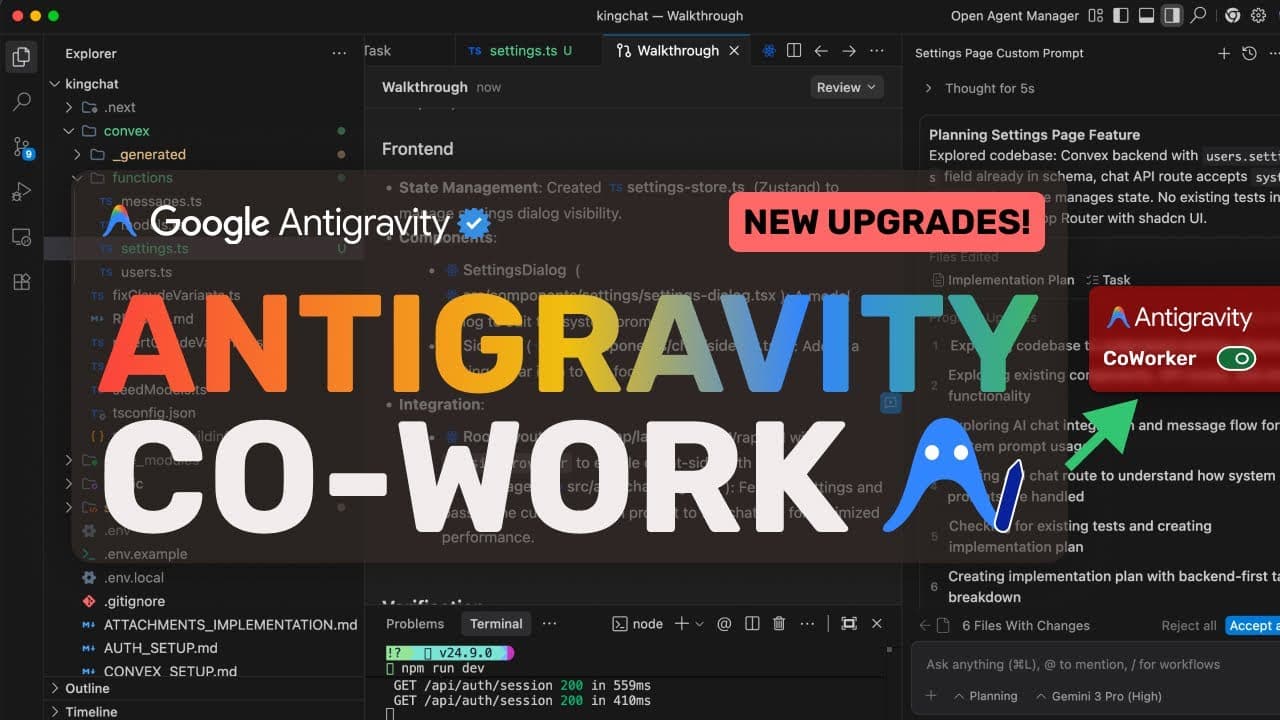1280x720 pixels.
Task: Open the browser icon in the title bar
Action: click(1232, 16)
